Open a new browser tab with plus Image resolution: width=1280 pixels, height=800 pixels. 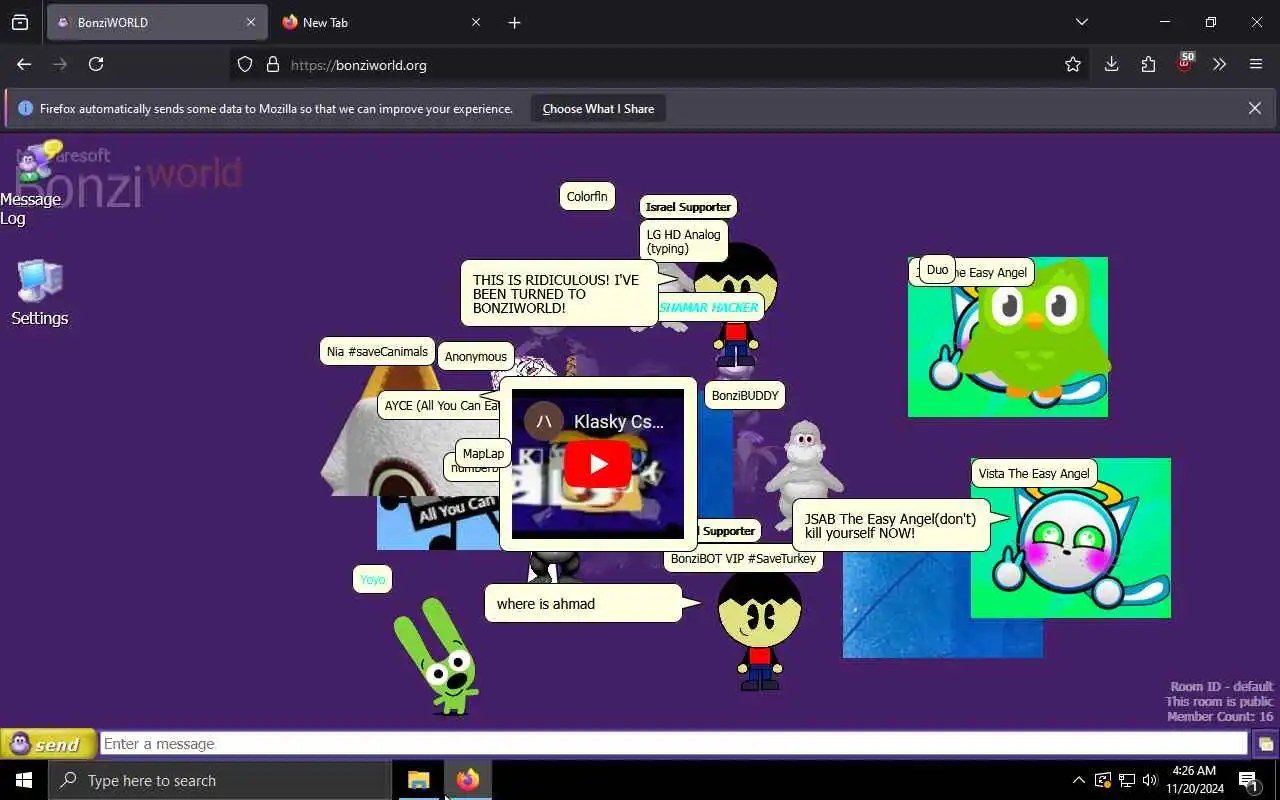tap(514, 22)
